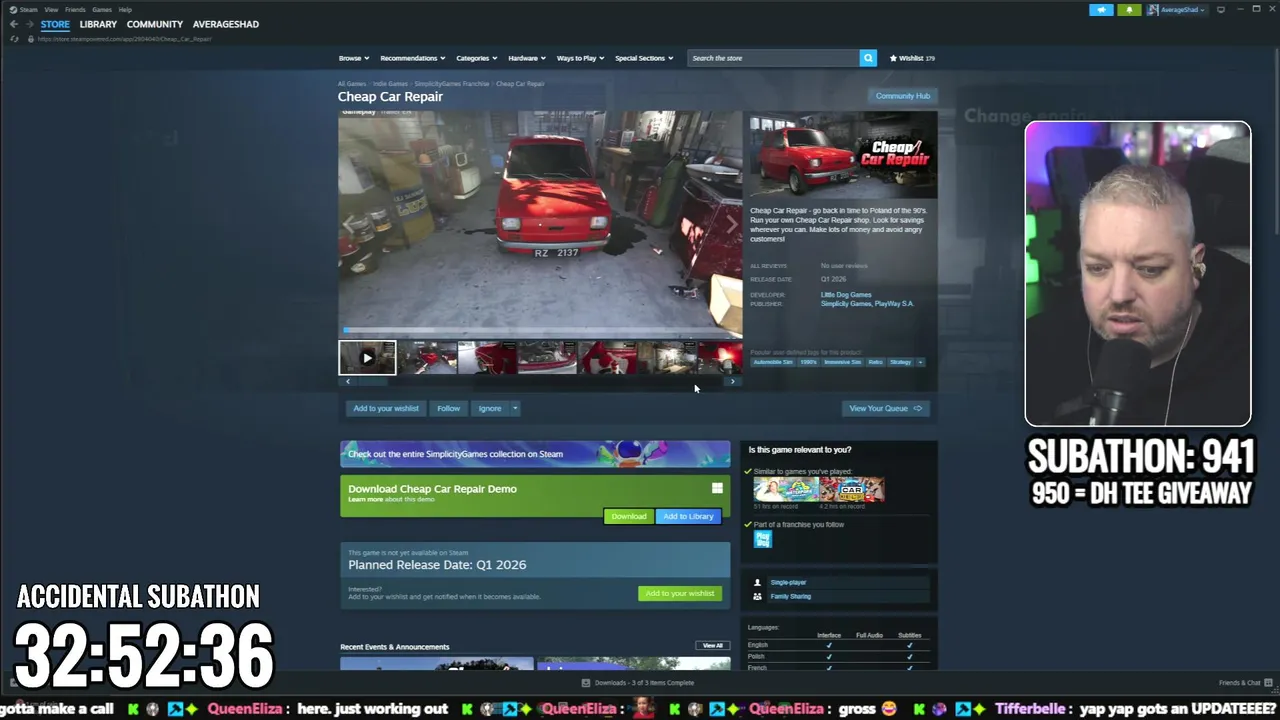Viewport: 1280px width, 720px height.
Task: Open the Friends menu
Action: (75, 9)
